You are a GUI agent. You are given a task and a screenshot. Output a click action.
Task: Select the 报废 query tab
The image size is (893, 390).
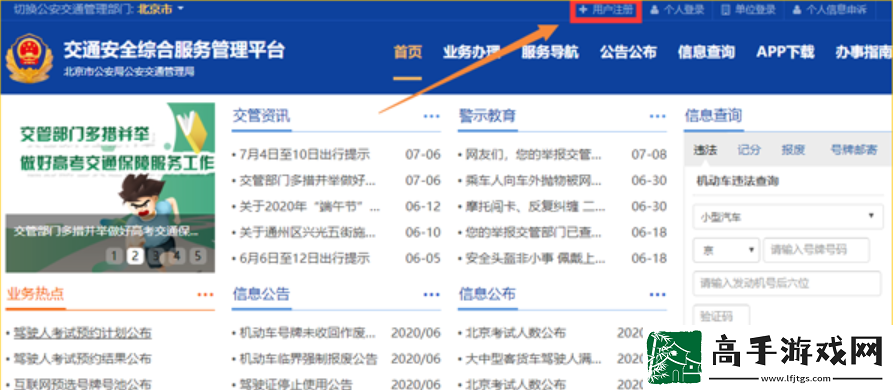(793, 150)
